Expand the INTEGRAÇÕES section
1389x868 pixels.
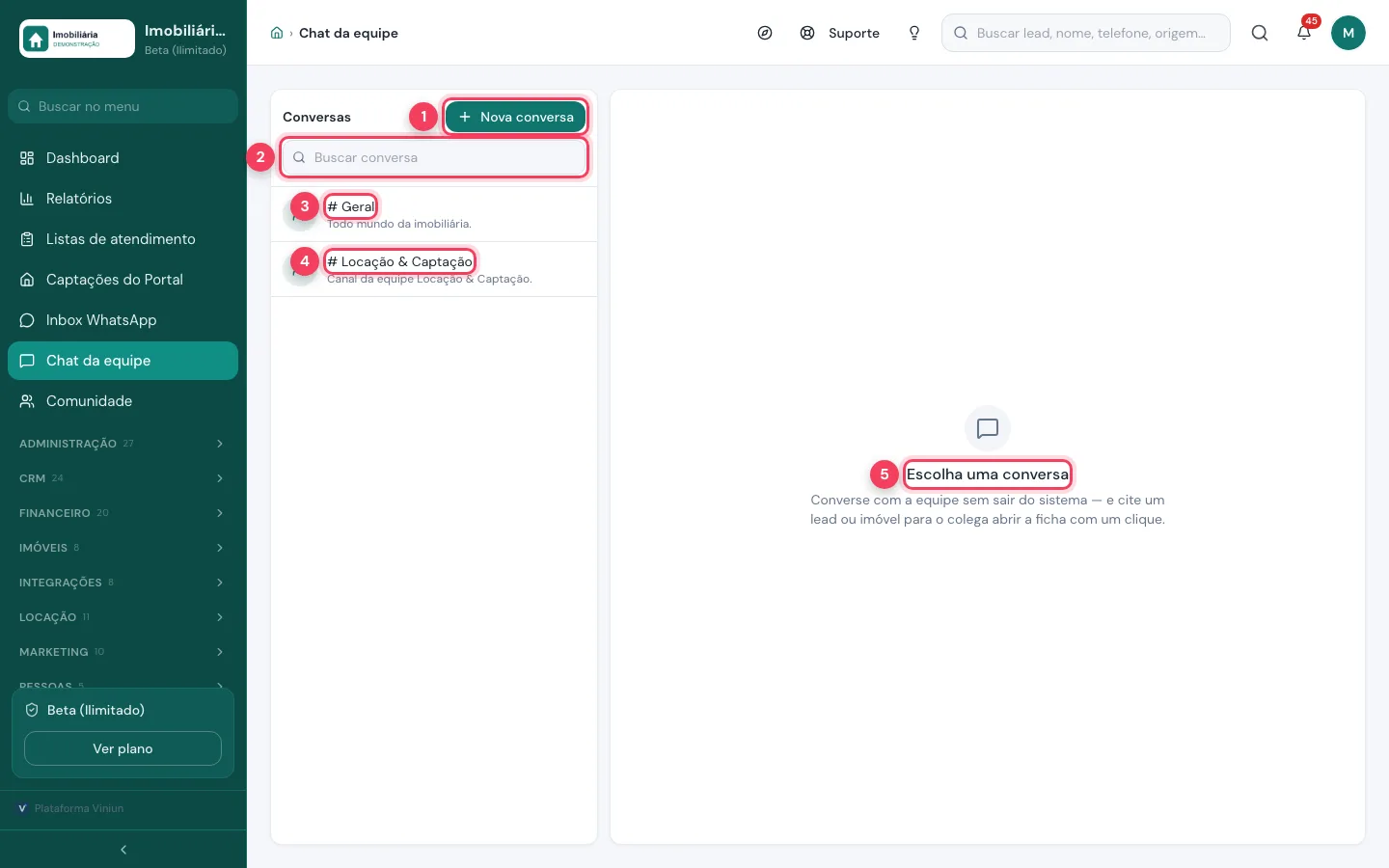tap(123, 583)
